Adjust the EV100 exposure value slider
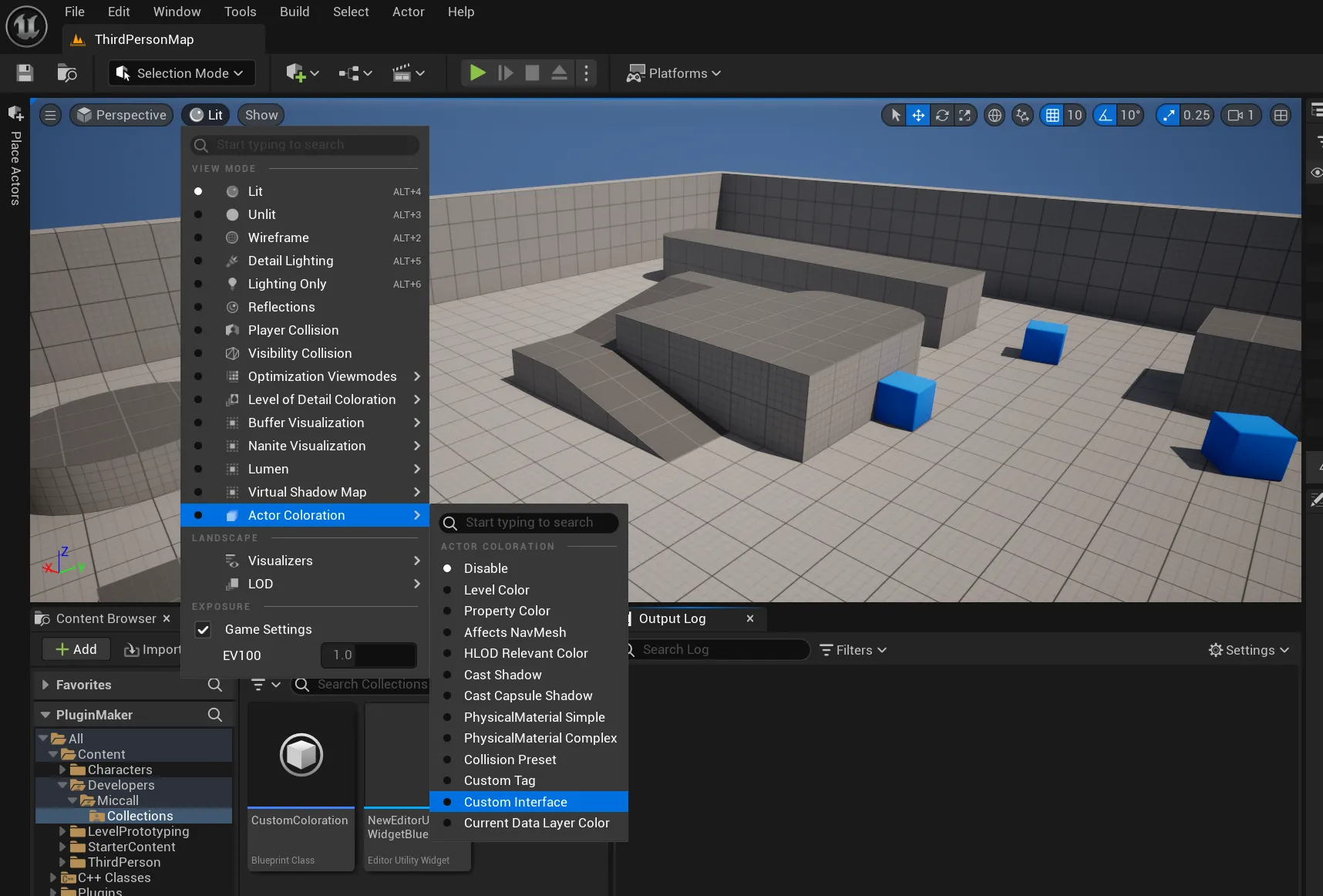Image resolution: width=1323 pixels, height=896 pixels. coord(369,655)
